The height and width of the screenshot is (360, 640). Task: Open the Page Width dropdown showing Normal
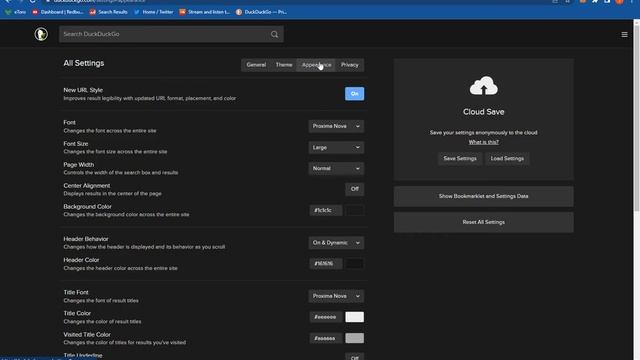click(x=336, y=168)
